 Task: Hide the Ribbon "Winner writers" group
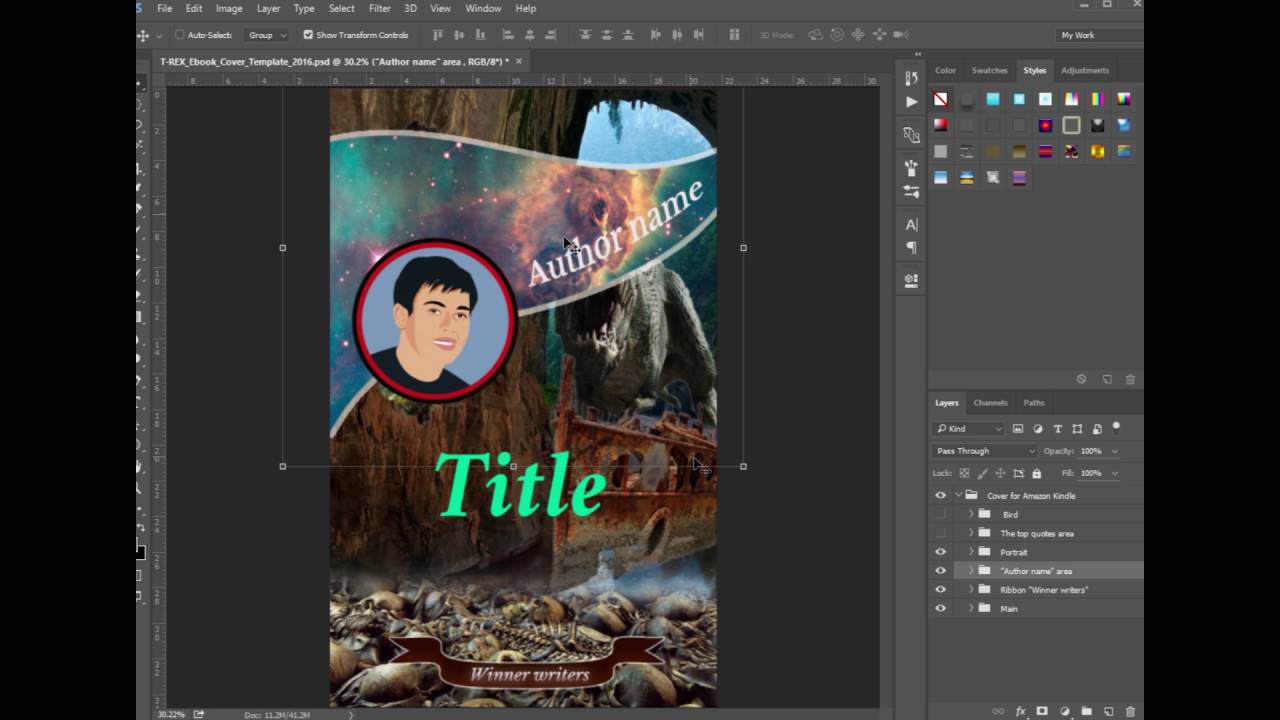click(x=940, y=590)
